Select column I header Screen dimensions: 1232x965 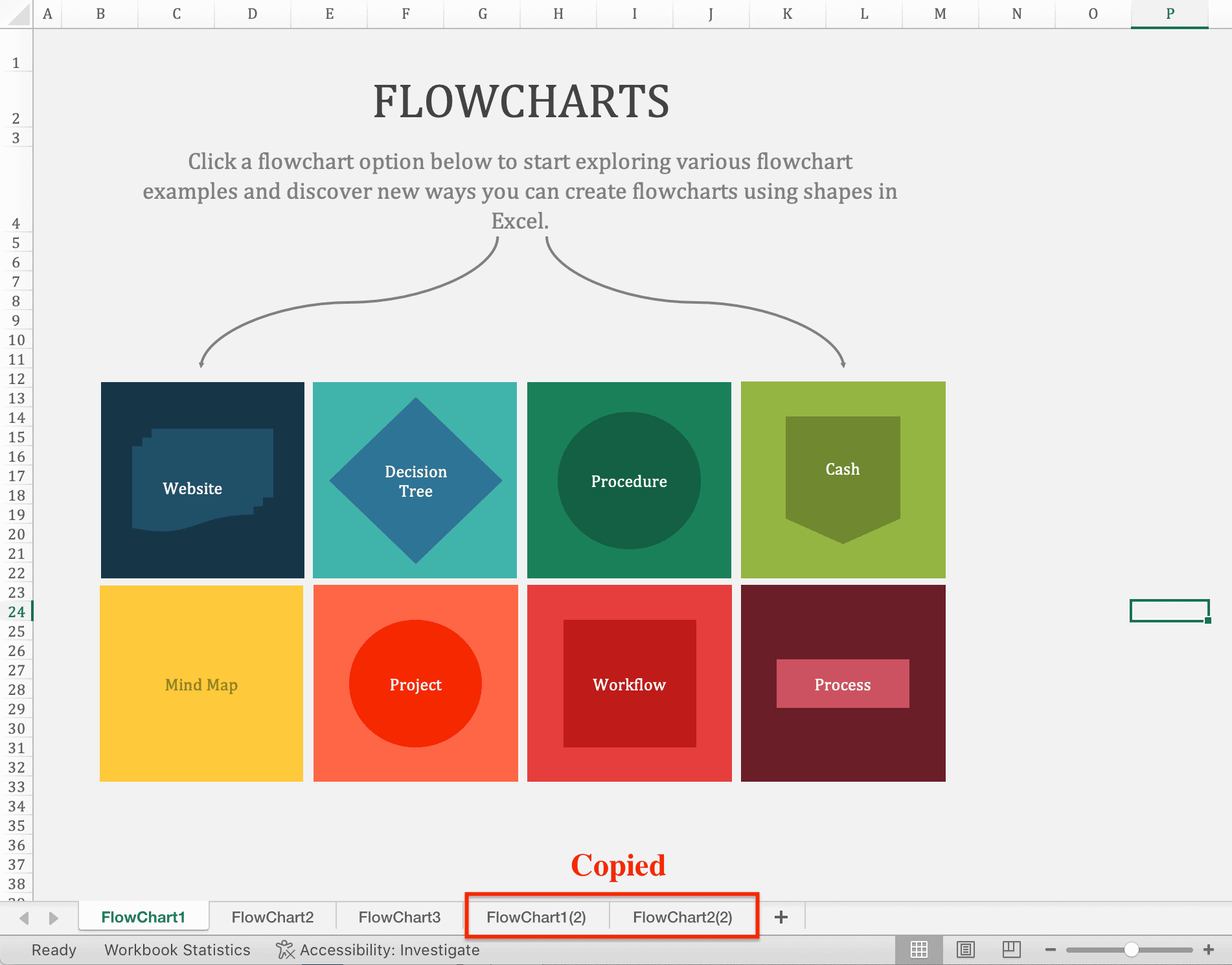(635, 14)
